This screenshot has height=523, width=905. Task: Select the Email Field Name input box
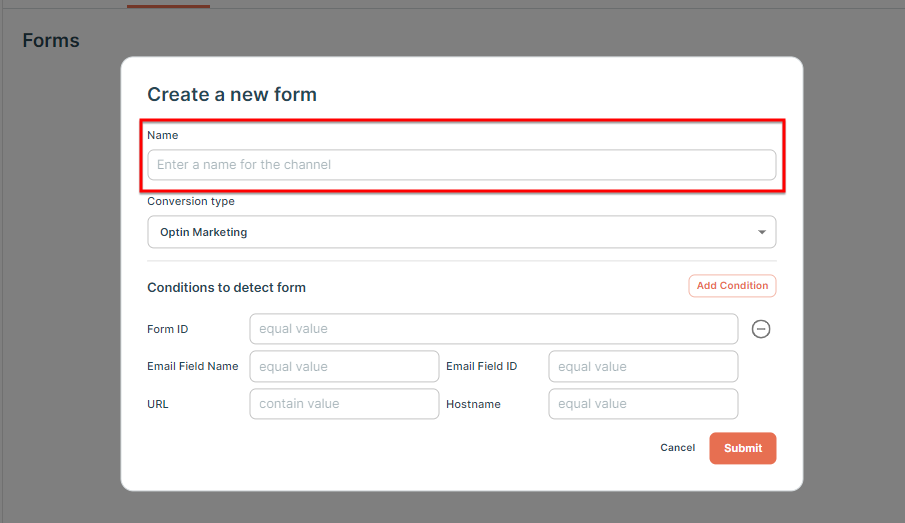(x=345, y=367)
